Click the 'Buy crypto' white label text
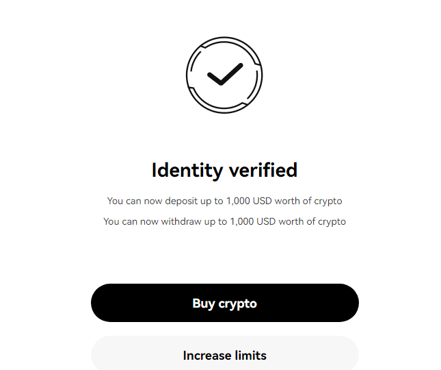This screenshot has width=441, height=370. 225,304
